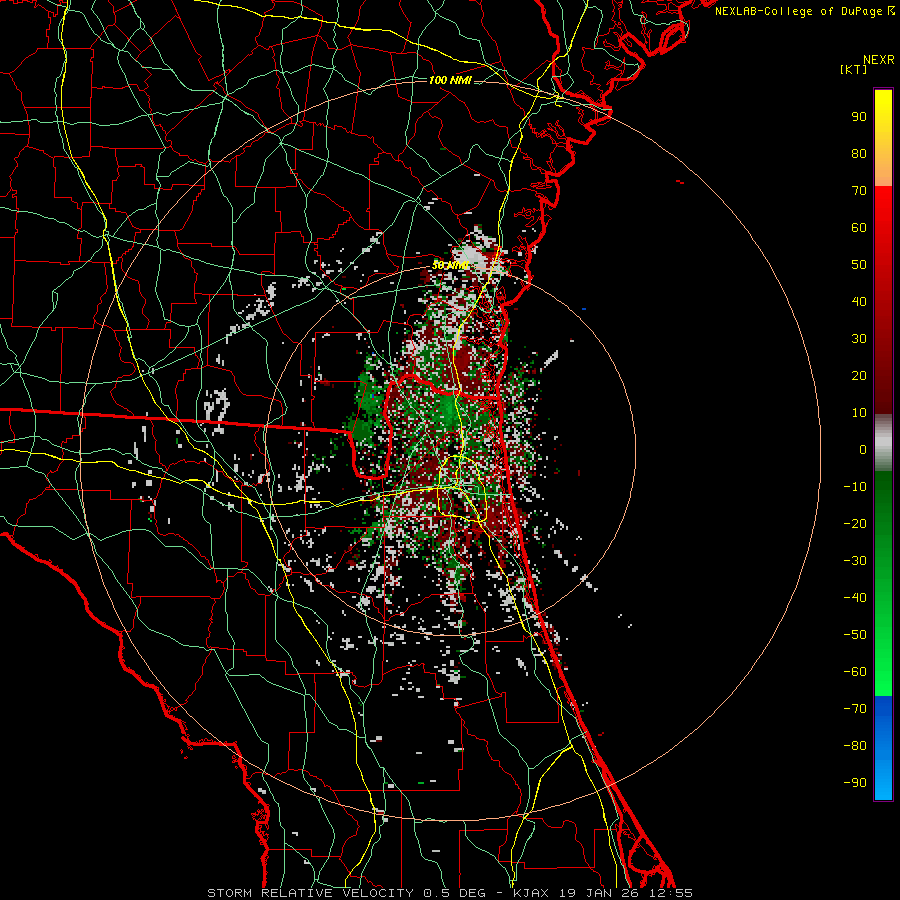Click the -30 value on the velocity scale

tap(855, 561)
